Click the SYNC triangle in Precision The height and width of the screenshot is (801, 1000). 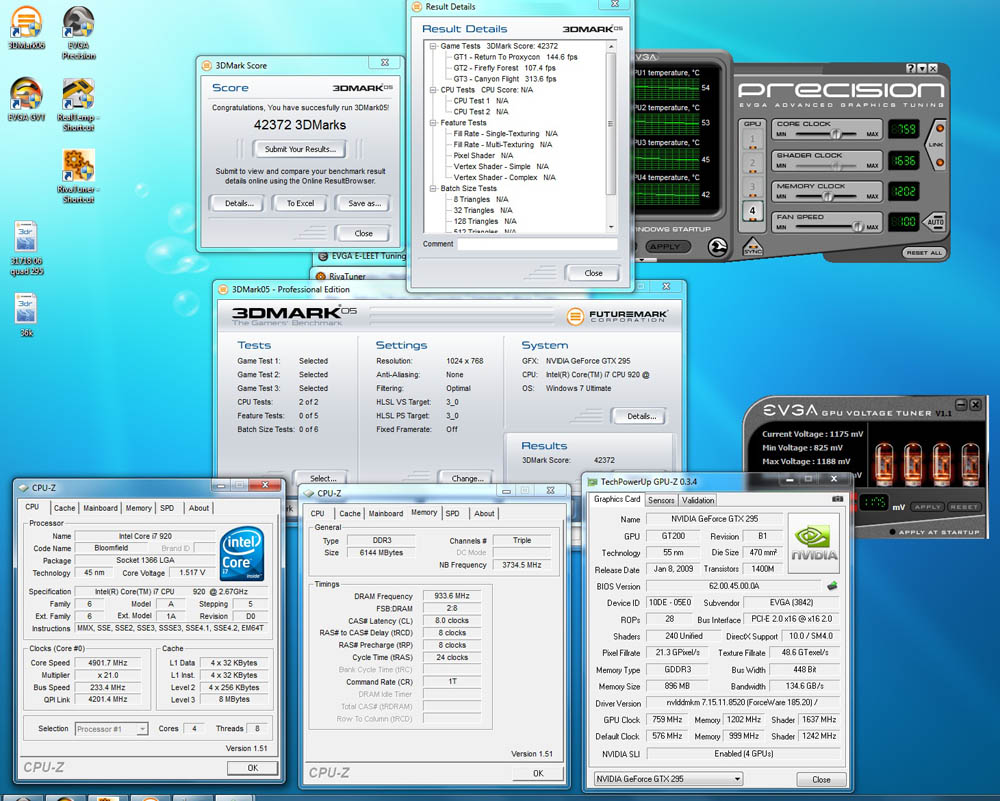click(753, 246)
